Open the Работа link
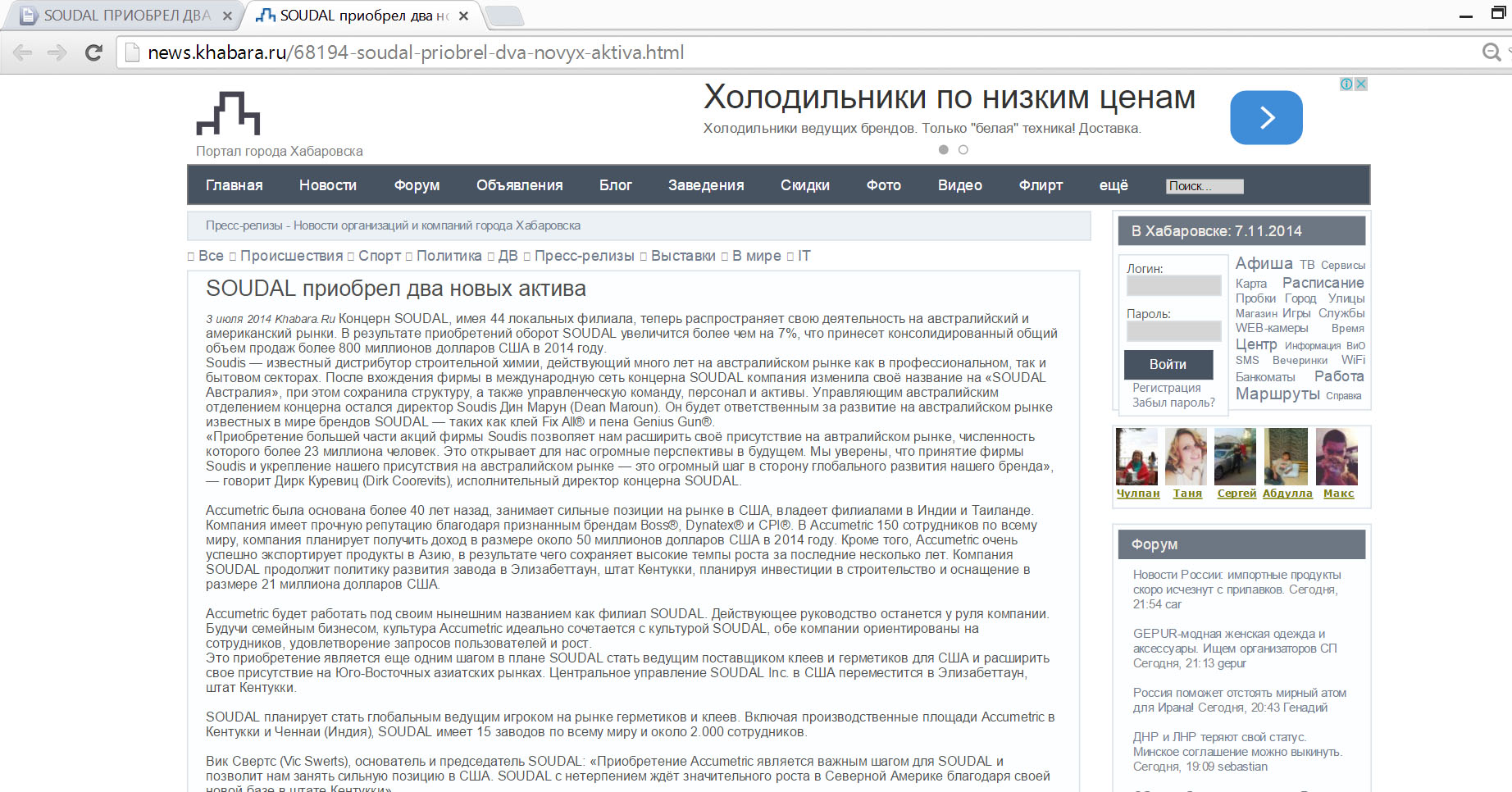 click(x=1339, y=376)
